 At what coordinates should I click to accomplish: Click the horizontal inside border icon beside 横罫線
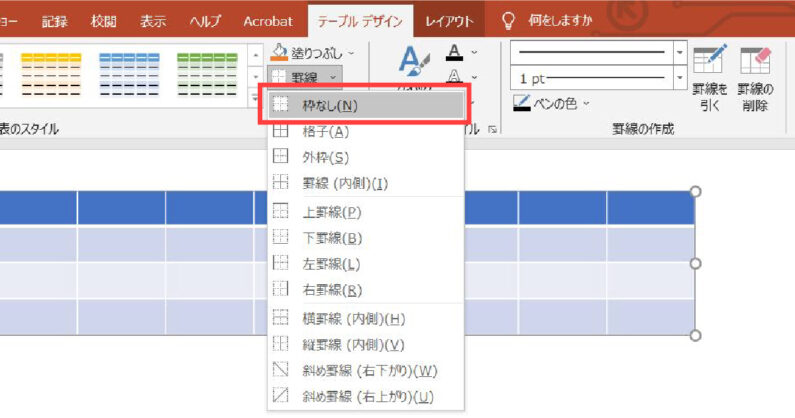(x=280, y=317)
